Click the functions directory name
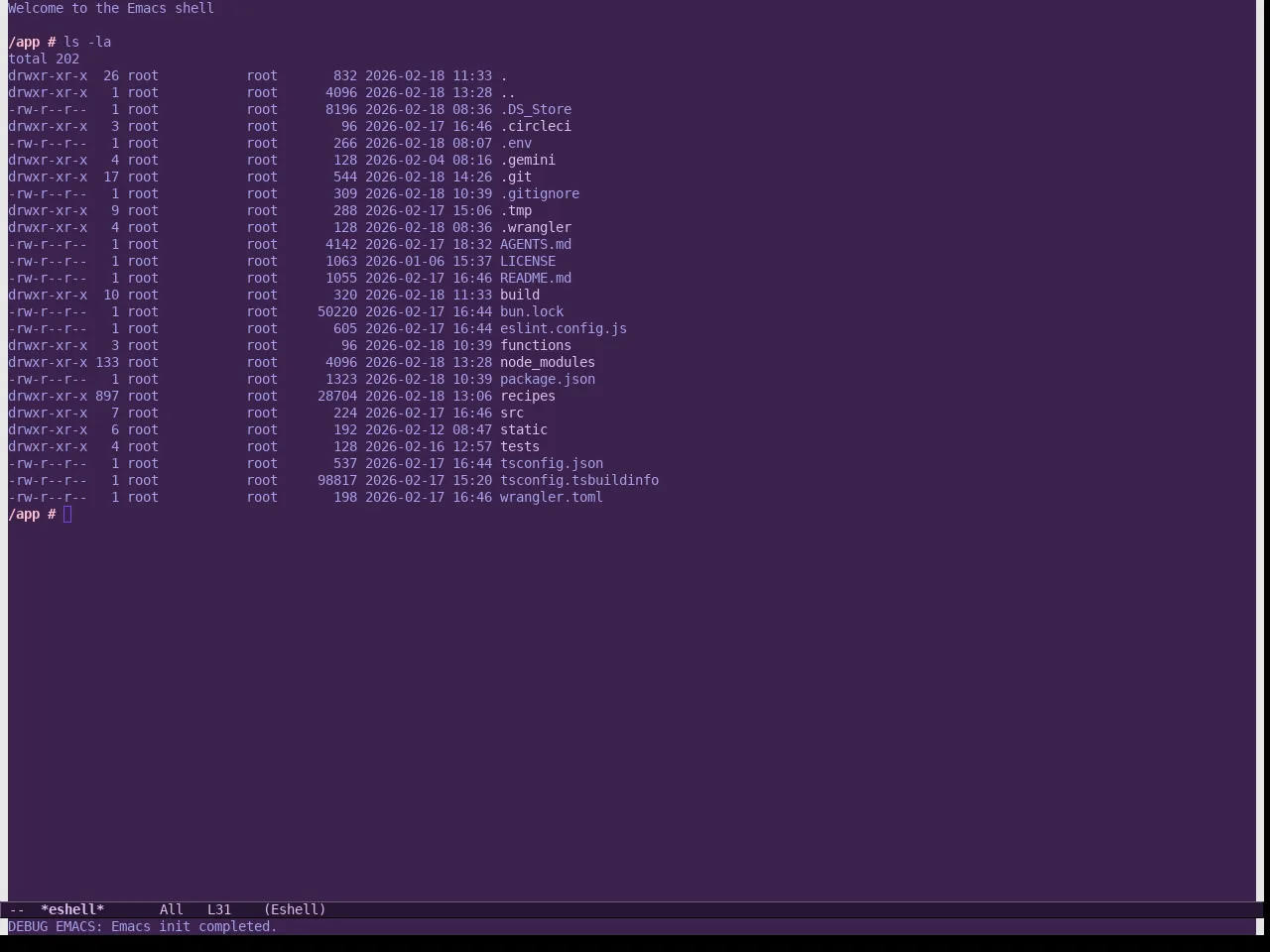The image size is (1270, 952). click(x=536, y=345)
